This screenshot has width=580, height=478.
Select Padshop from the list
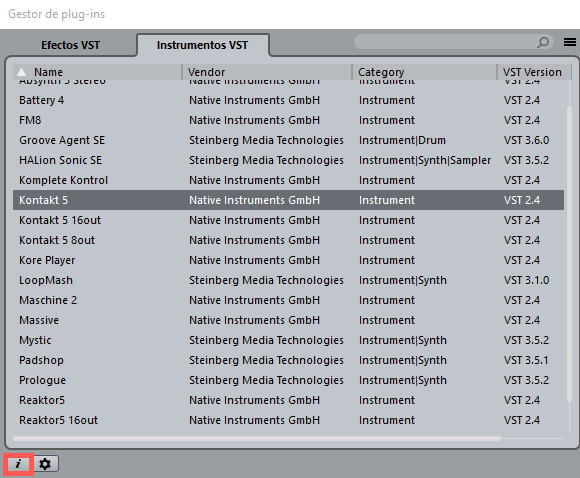[x=289, y=360]
